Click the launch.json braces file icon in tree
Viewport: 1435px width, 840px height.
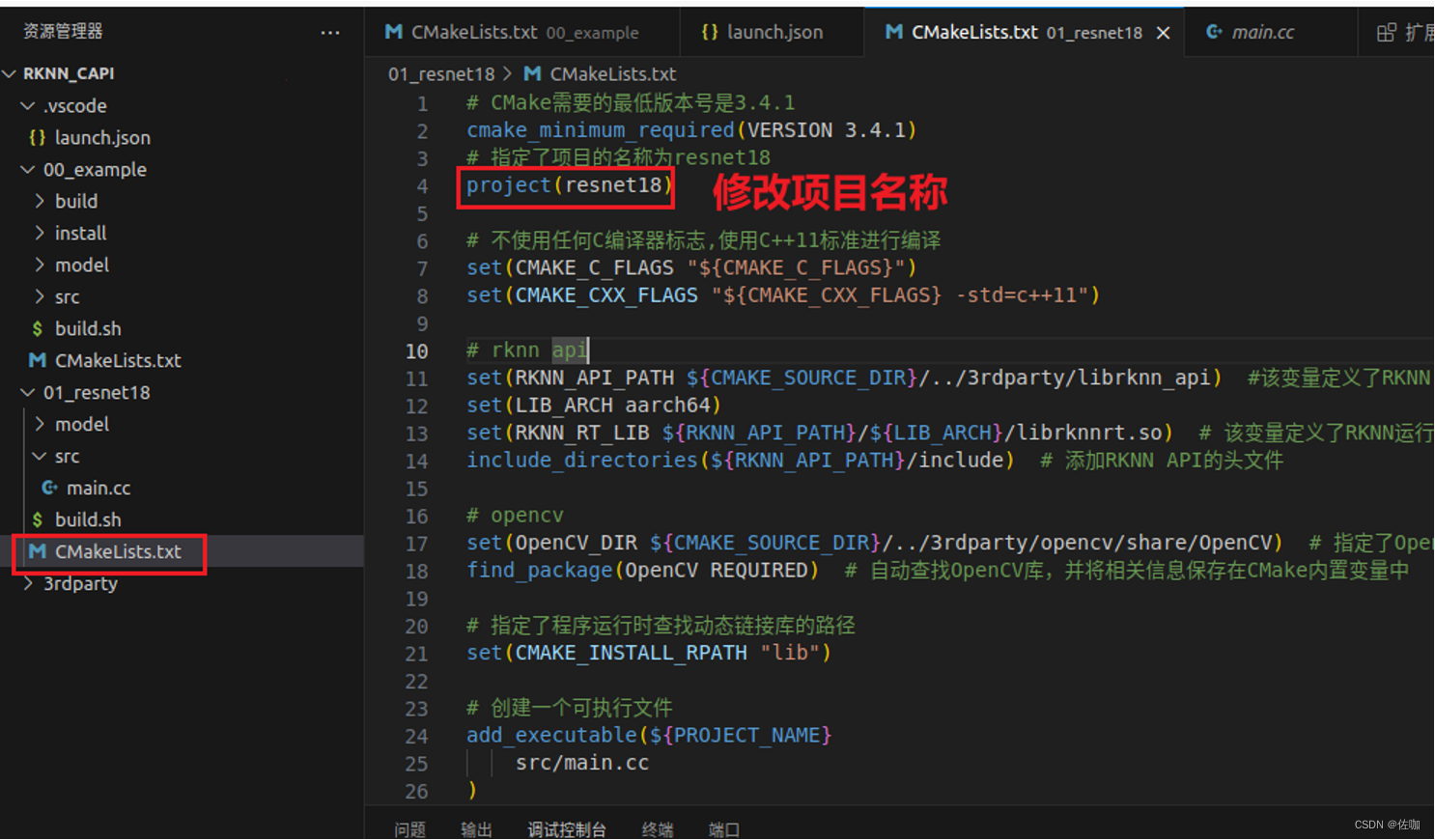(37, 138)
